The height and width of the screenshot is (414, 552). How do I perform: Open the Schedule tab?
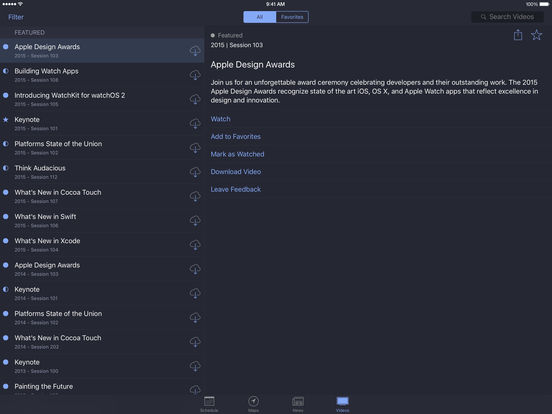tap(209, 404)
